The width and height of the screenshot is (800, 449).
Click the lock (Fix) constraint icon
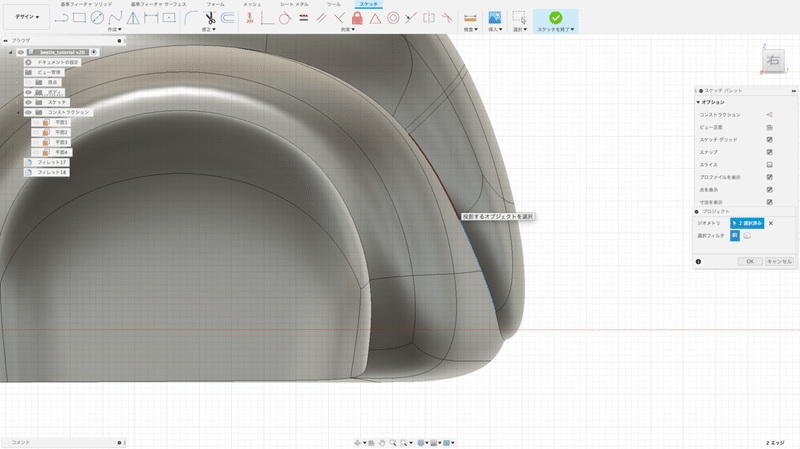[356, 17]
